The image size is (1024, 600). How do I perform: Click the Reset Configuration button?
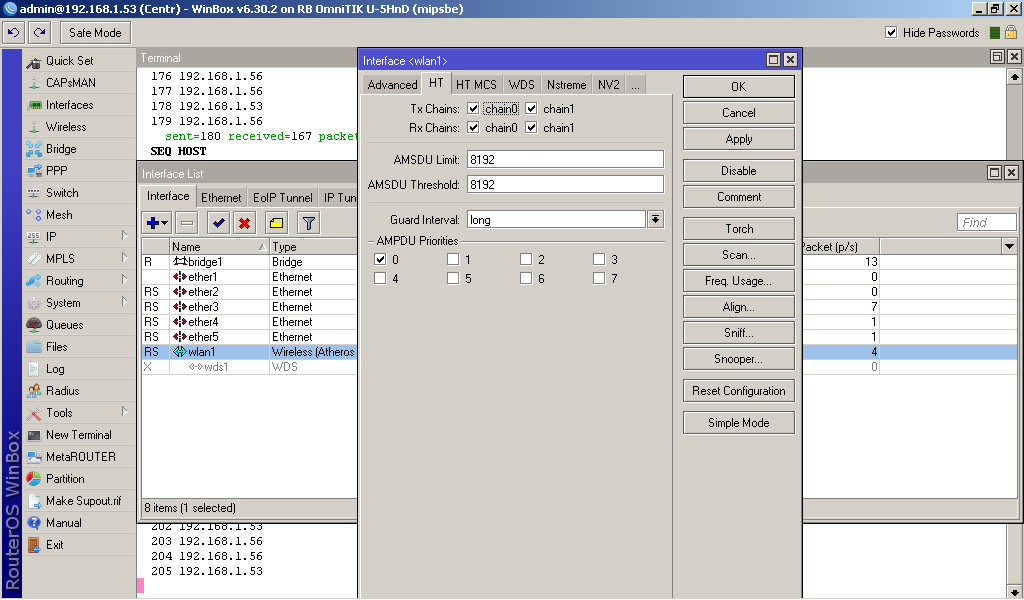[x=739, y=391]
